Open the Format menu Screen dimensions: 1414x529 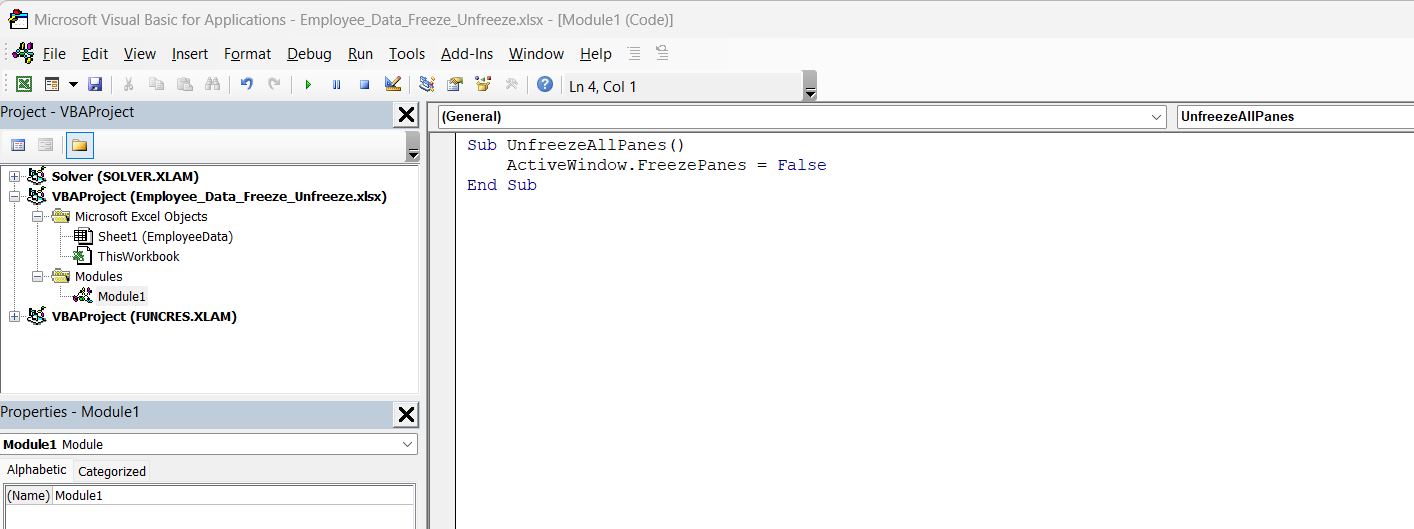[x=247, y=54]
